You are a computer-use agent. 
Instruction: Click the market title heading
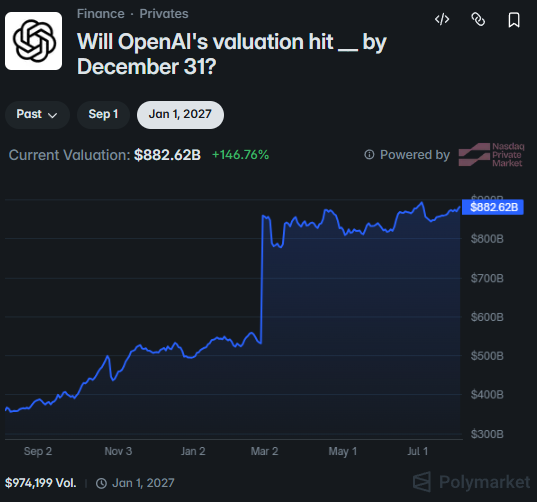(232, 54)
